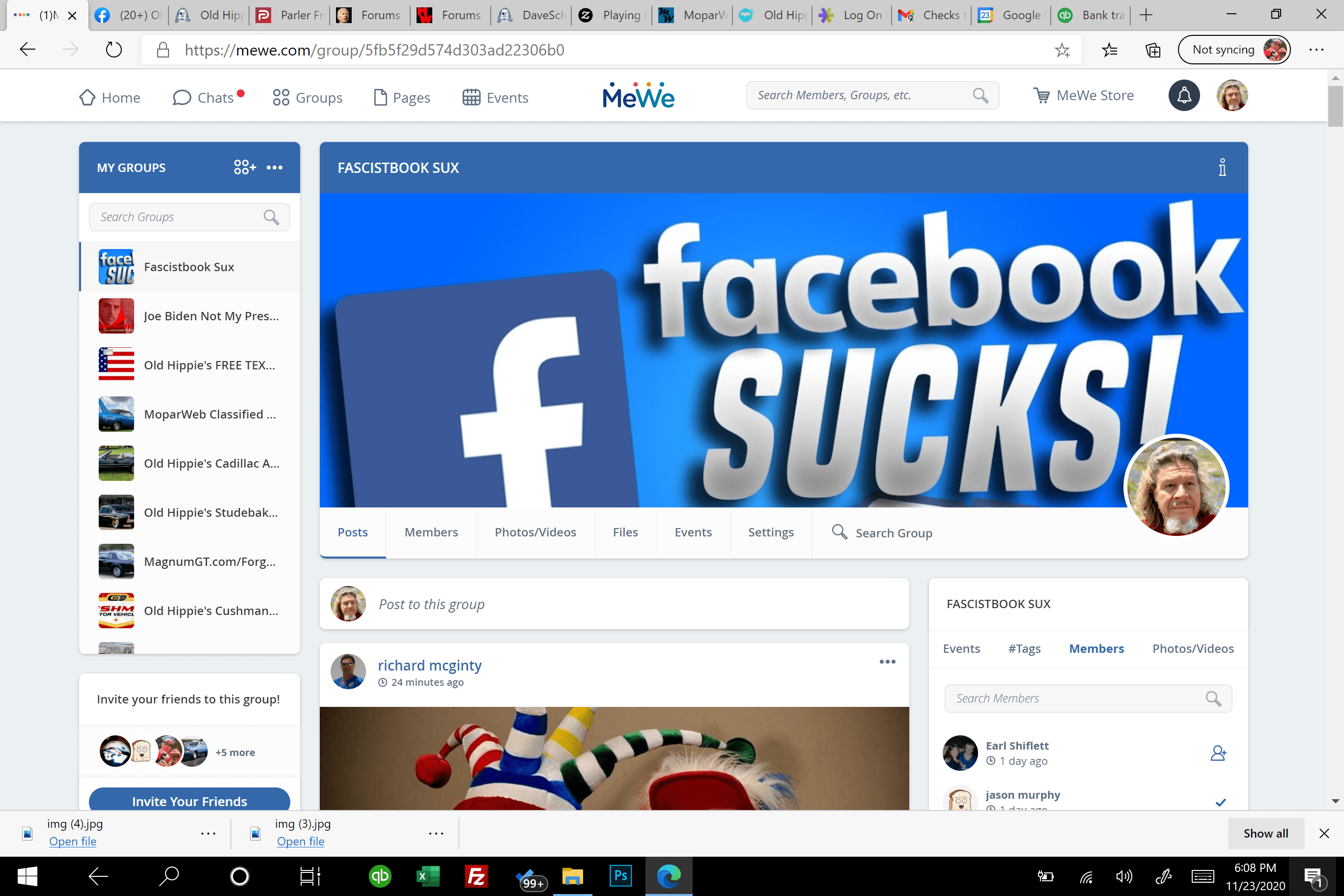This screenshot has height=896, width=1344.
Task: Open the Favorites list icon
Action: (x=1109, y=50)
